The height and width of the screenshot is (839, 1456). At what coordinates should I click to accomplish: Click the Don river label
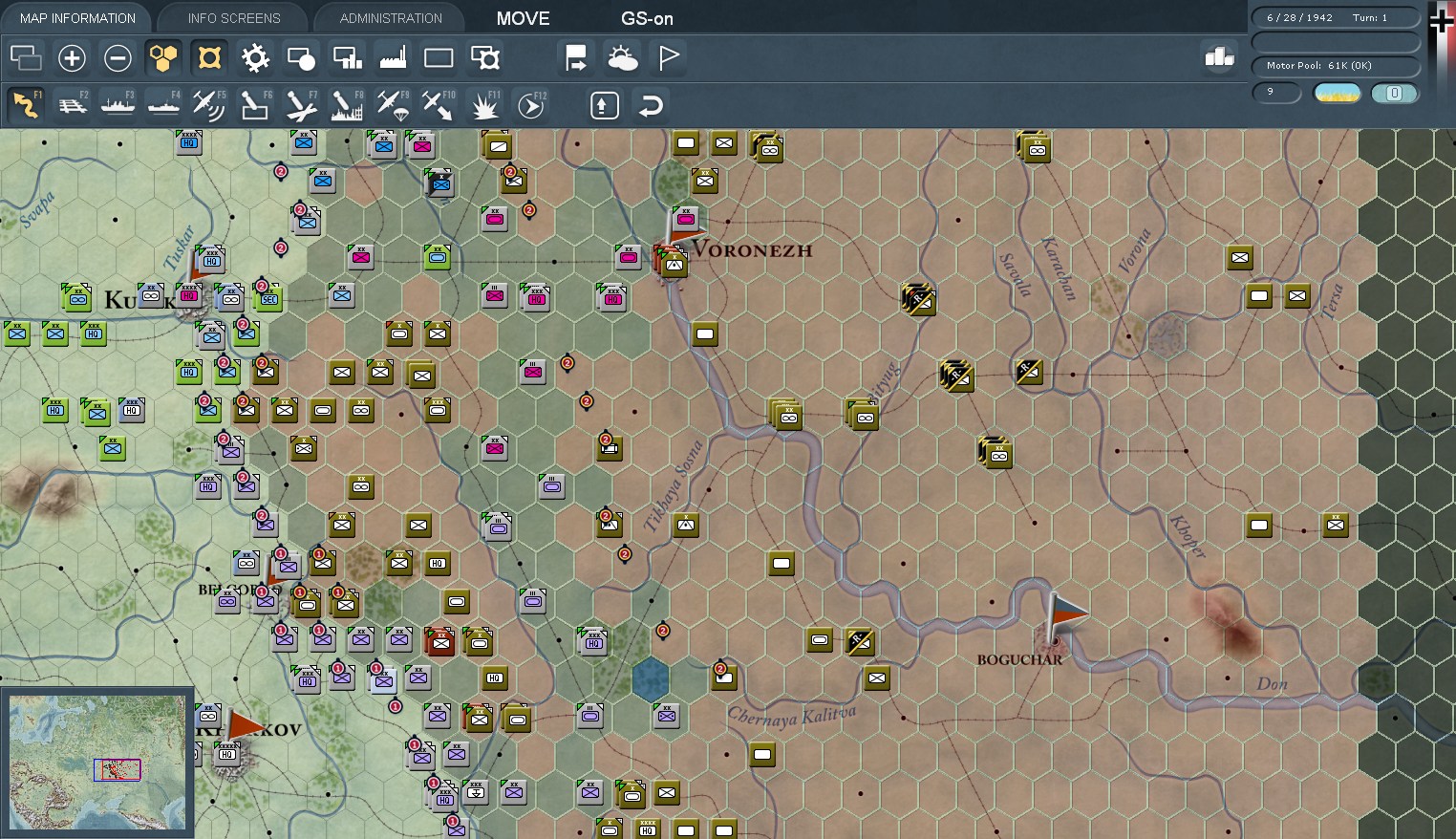[1273, 683]
